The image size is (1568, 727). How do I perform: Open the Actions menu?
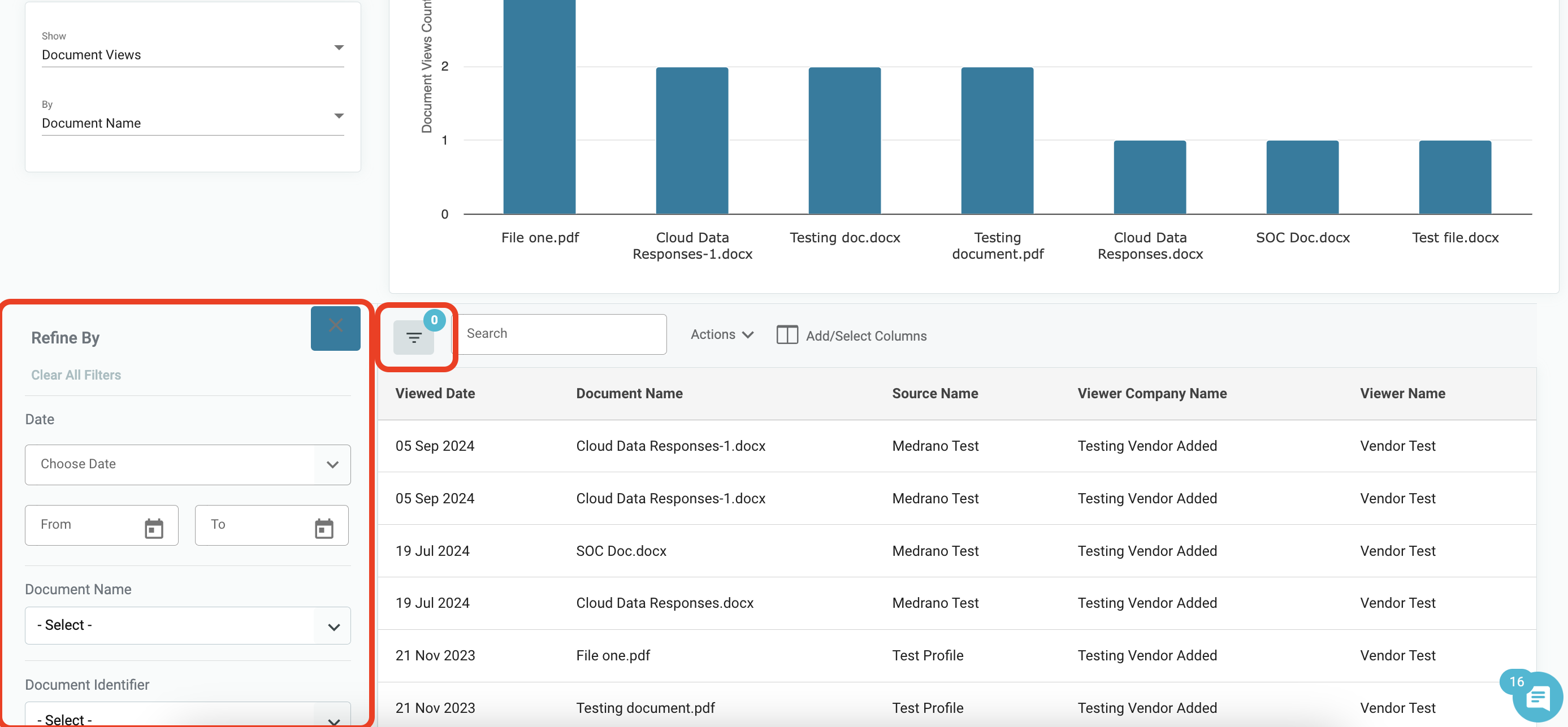coord(722,334)
